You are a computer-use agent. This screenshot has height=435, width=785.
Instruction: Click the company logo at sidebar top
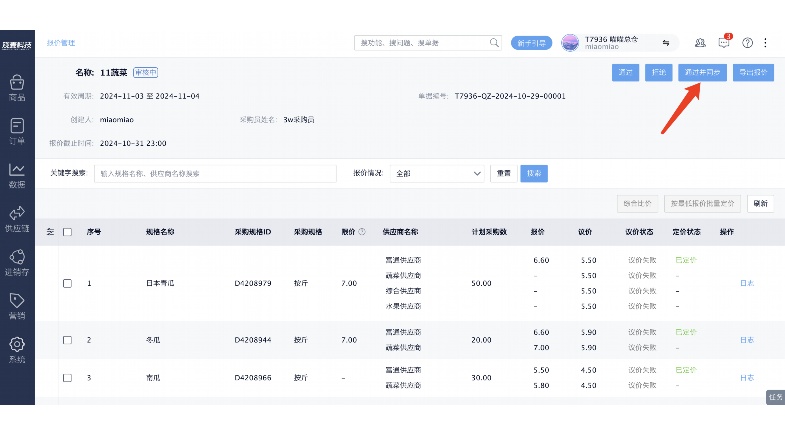pos(17,45)
